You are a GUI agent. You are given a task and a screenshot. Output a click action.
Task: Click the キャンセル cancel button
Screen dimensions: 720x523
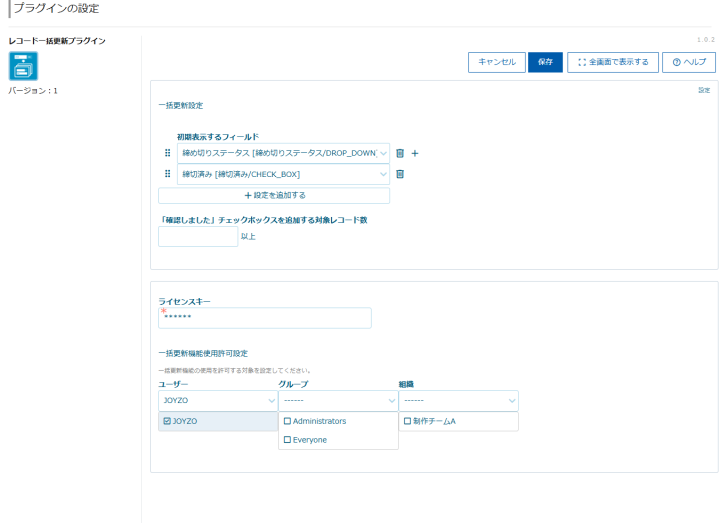coord(496,62)
